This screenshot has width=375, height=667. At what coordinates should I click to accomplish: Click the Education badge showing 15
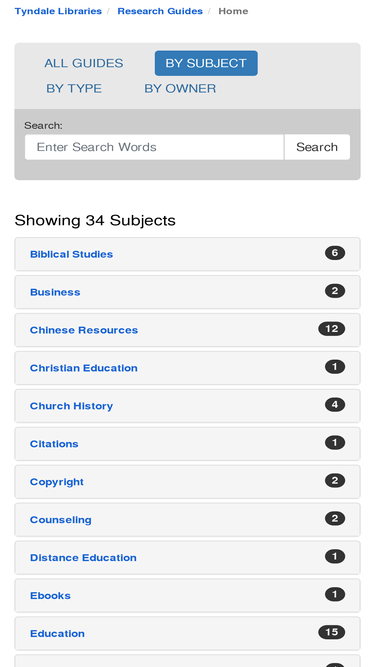[x=332, y=632]
